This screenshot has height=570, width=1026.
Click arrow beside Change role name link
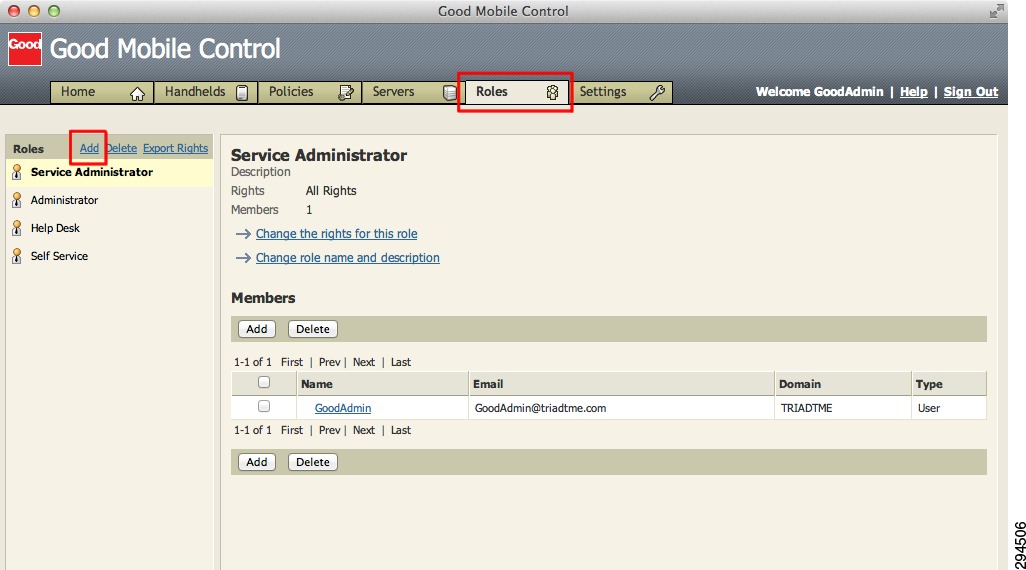(243, 258)
